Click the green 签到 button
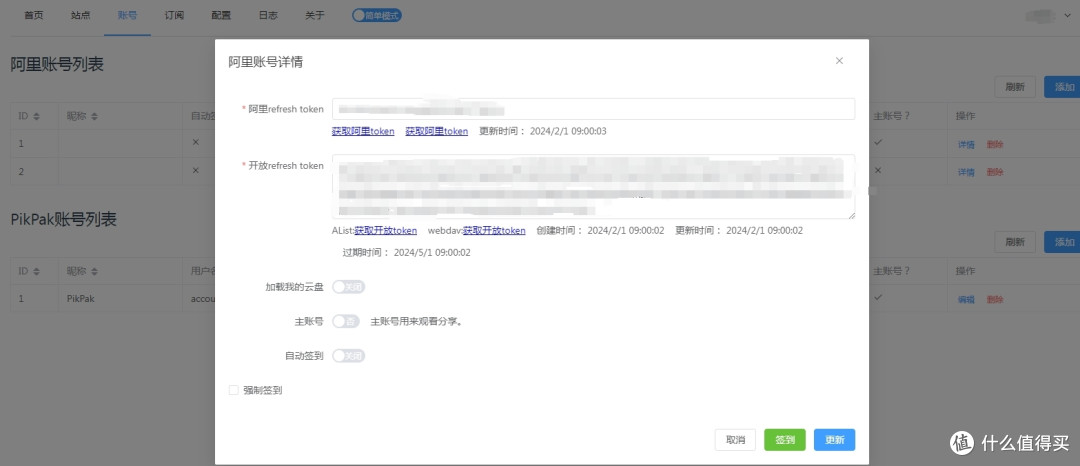This screenshot has width=1080, height=466. (x=785, y=440)
